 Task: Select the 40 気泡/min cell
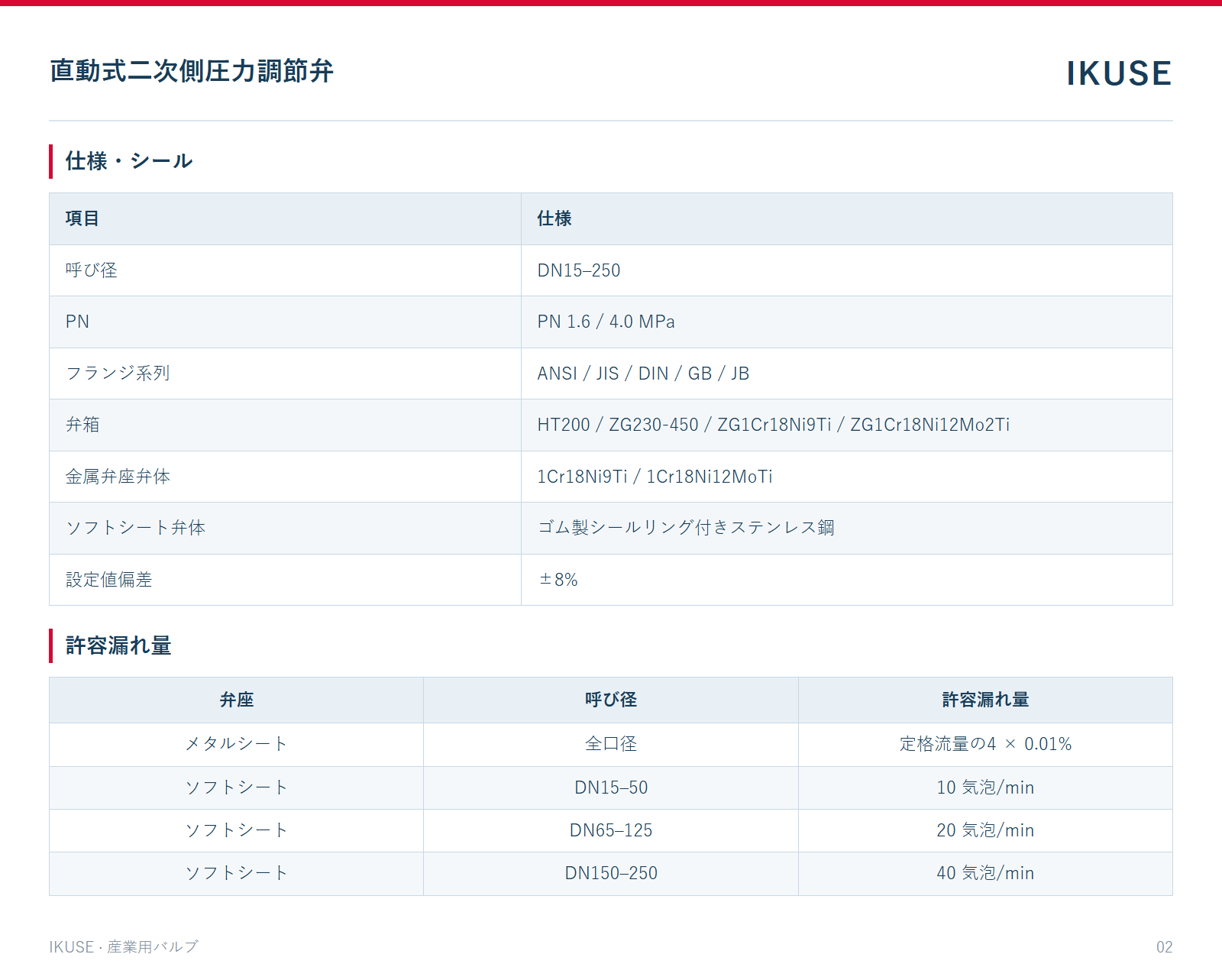(x=985, y=873)
